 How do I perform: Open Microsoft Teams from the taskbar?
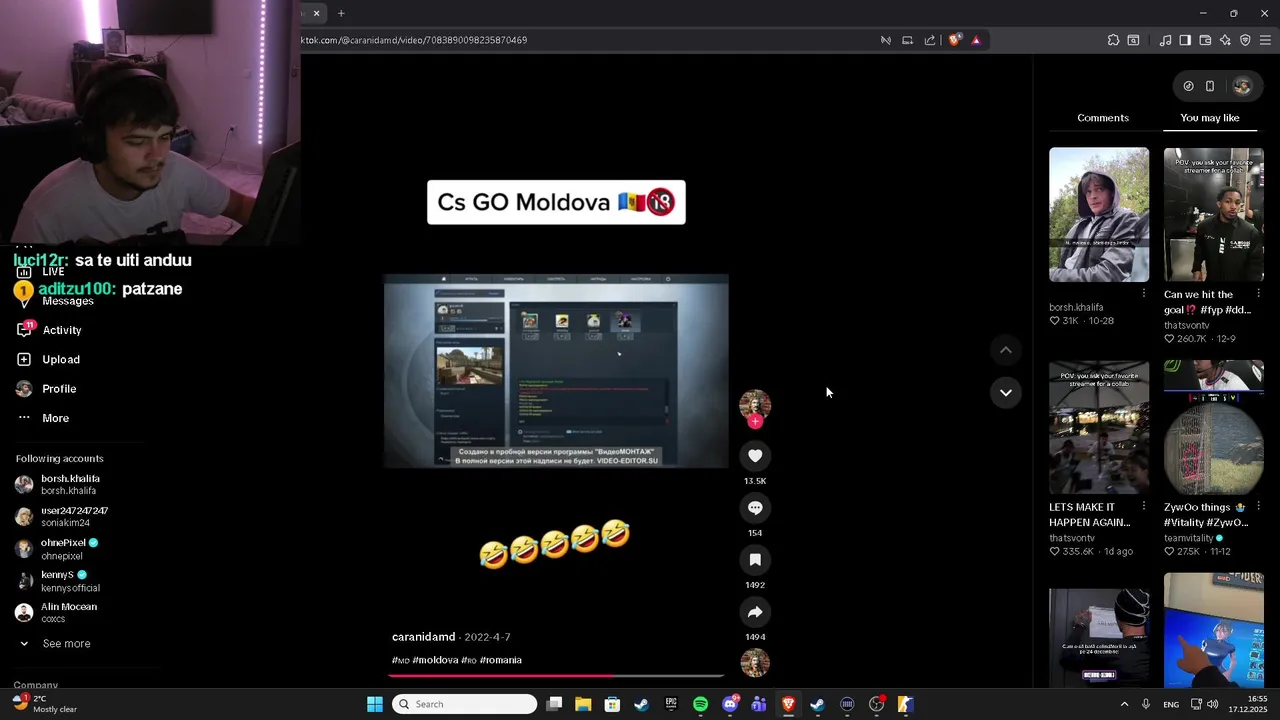[x=759, y=704]
